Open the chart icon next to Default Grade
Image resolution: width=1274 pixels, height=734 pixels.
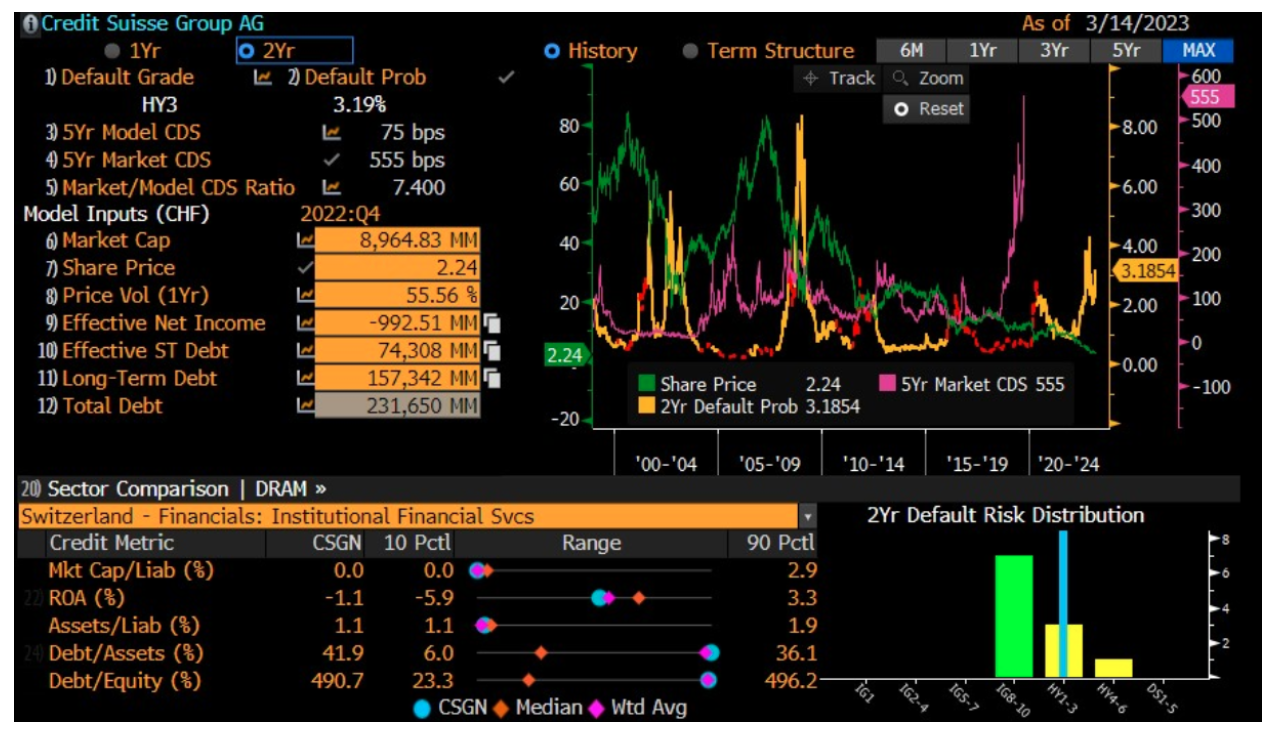[x=263, y=78]
